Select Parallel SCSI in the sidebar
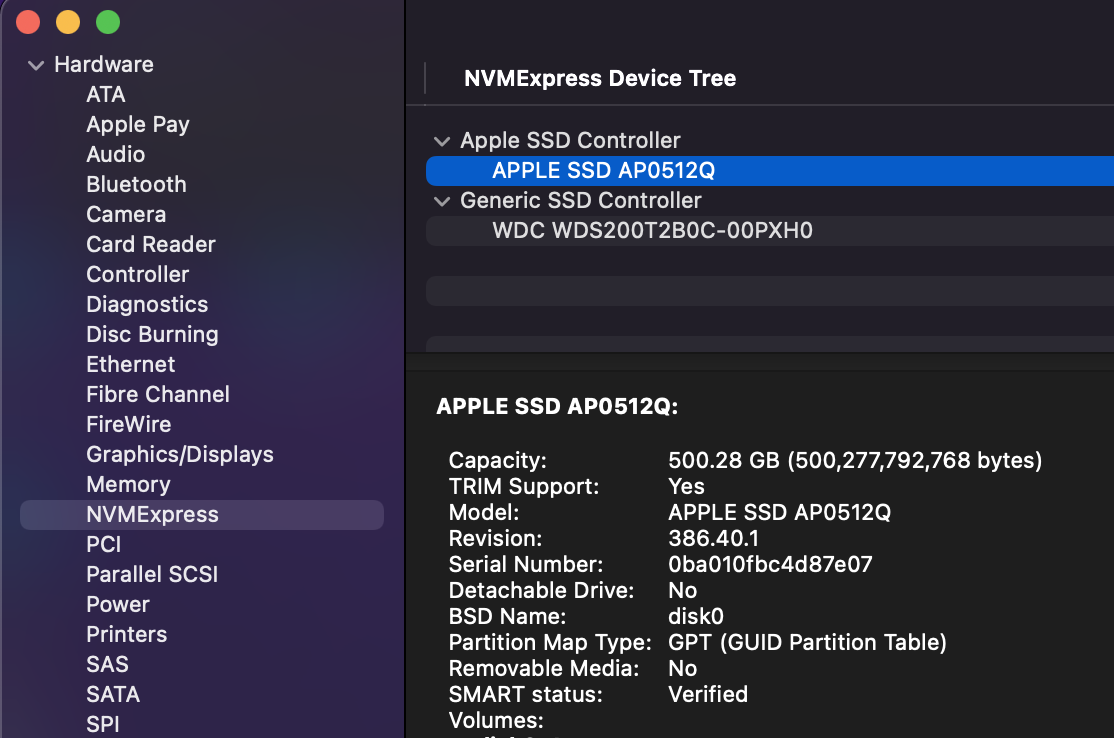1114x738 pixels. click(152, 575)
